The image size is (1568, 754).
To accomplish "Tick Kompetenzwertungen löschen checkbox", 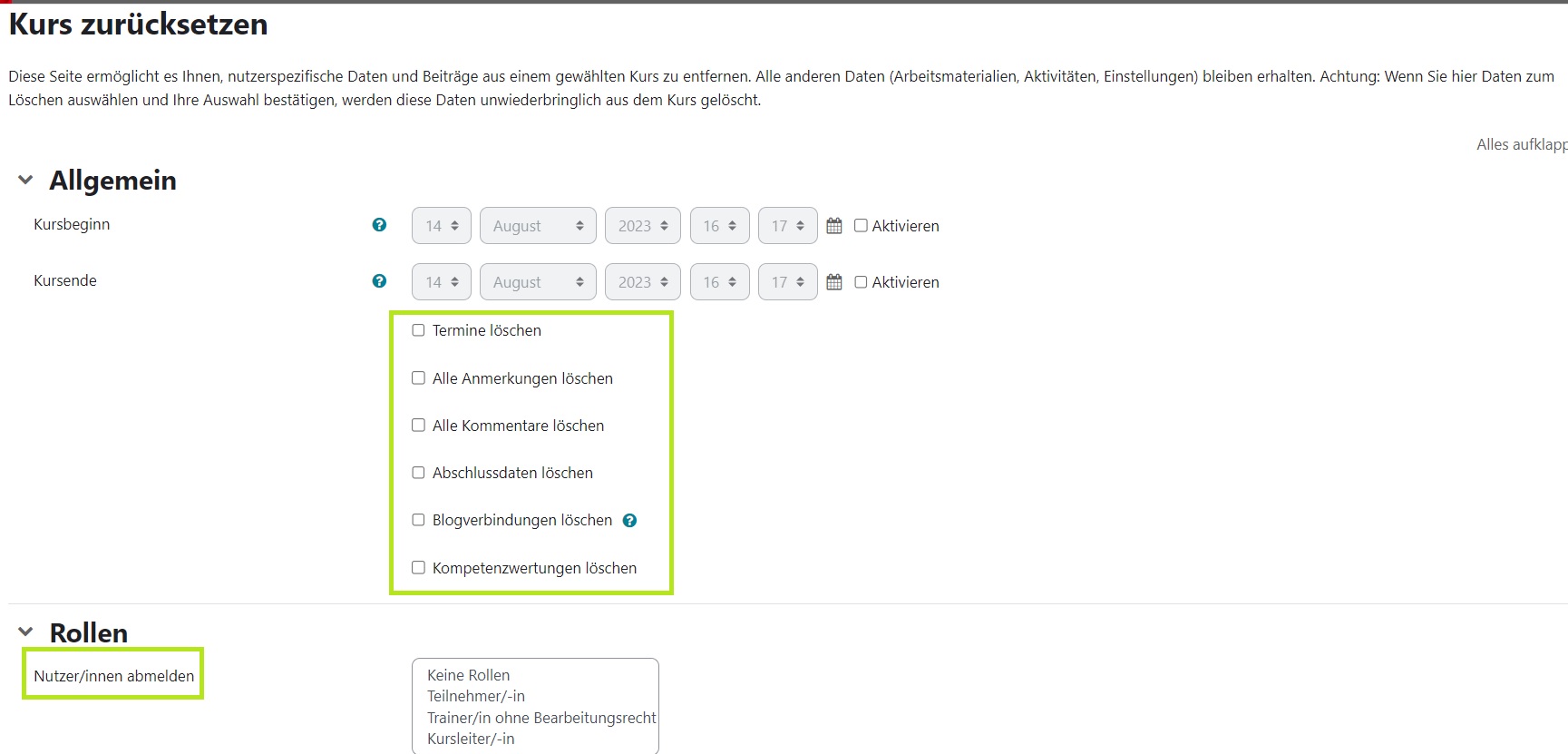I will tap(418, 568).
